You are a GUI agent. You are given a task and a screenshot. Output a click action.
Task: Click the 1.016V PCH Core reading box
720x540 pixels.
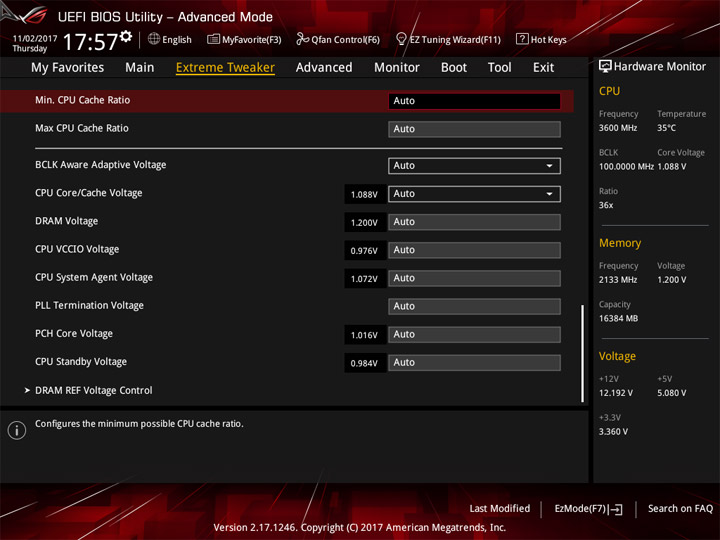click(x=364, y=335)
